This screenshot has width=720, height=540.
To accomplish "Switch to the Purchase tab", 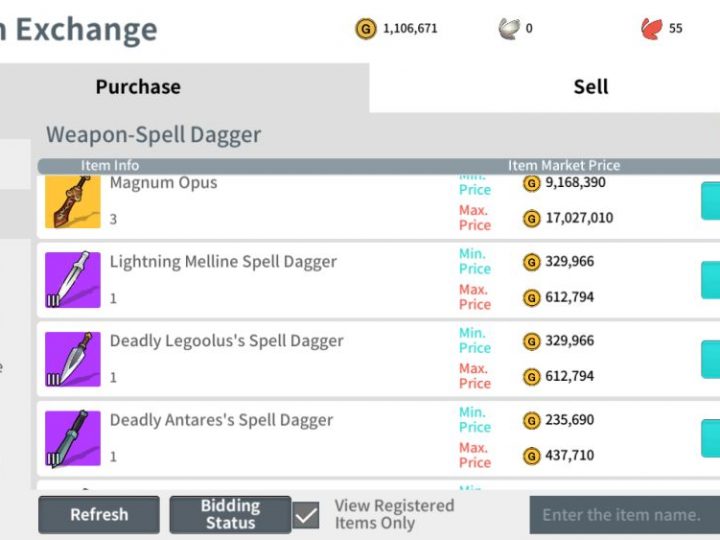I will click(138, 87).
